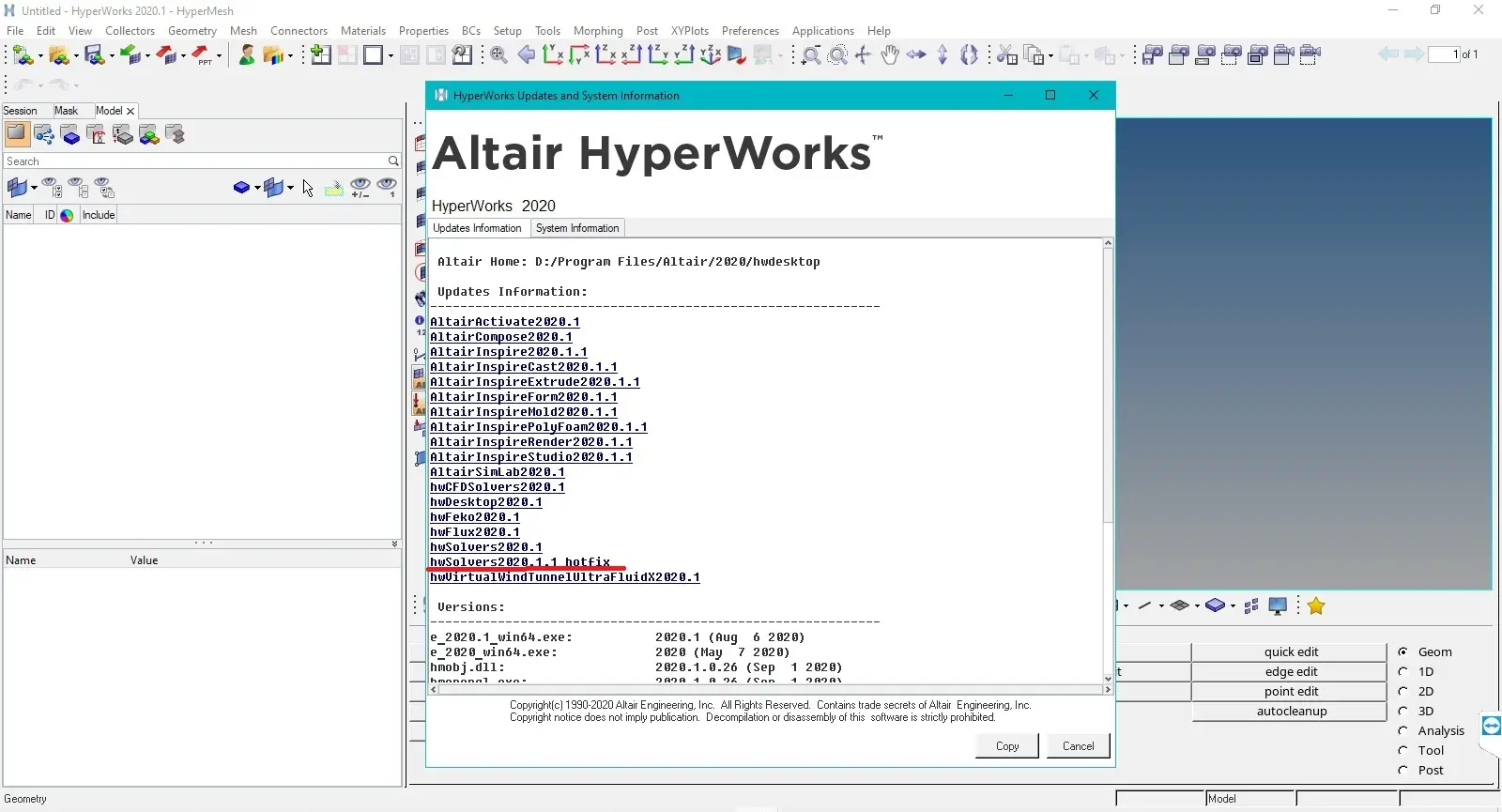
Task: Select the Component View blue box folder icon
Action: coord(70,135)
